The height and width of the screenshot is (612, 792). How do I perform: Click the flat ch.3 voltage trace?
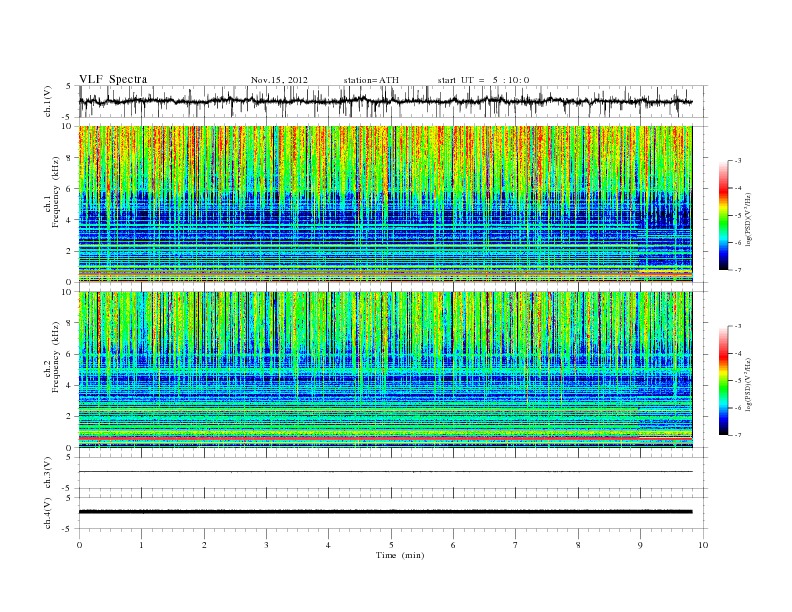[385, 472]
